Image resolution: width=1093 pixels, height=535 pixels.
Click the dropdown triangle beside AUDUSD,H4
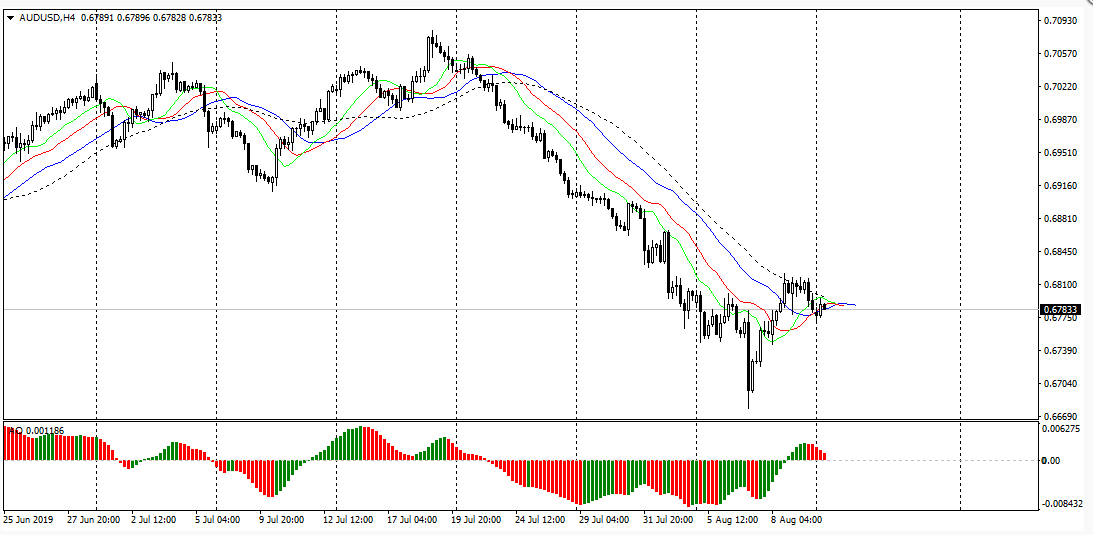[x=11, y=17]
